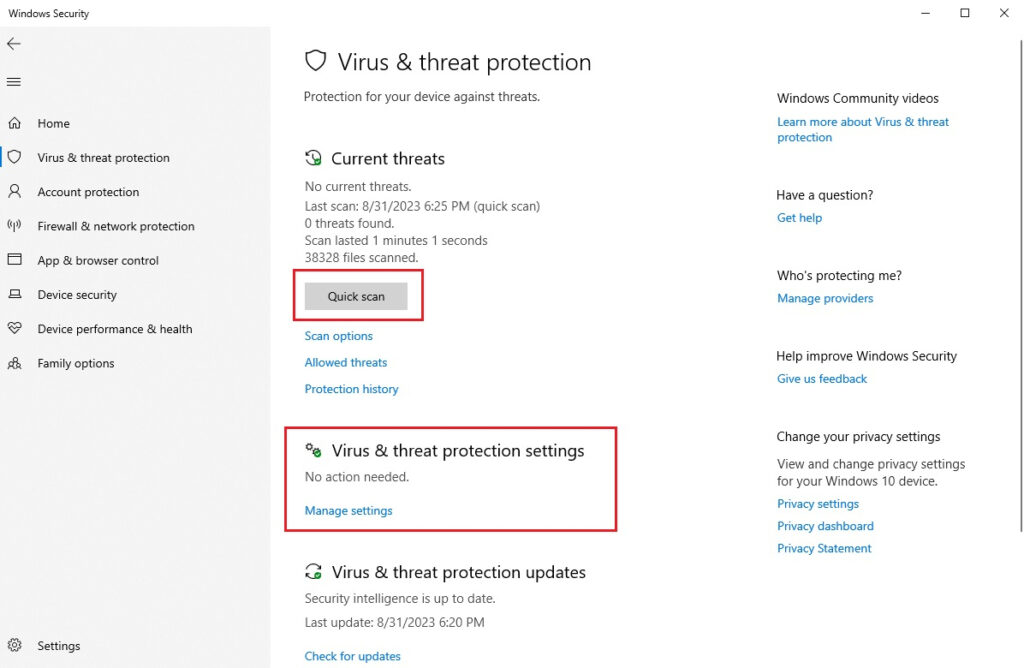Open Protection history
The height and width of the screenshot is (668, 1024).
[351, 389]
